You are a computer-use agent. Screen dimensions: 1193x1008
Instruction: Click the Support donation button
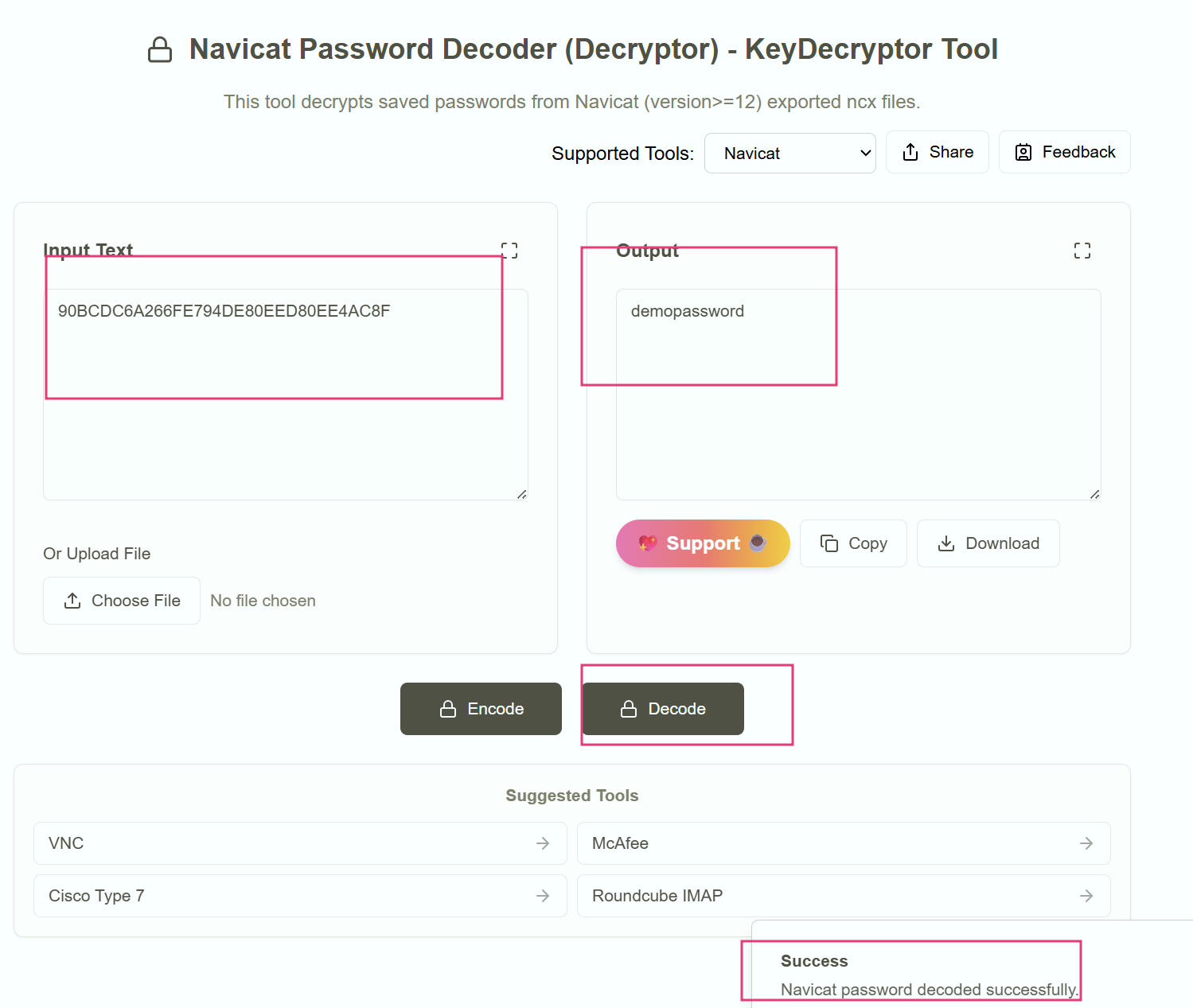coord(702,543)
